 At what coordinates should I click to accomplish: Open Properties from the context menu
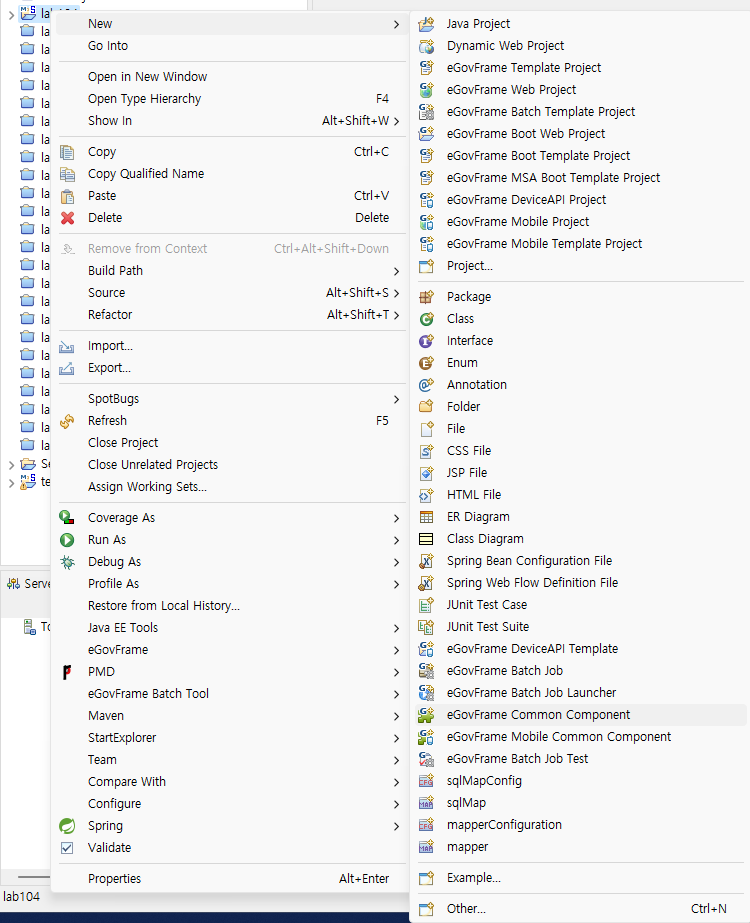(x=233, y=879)
